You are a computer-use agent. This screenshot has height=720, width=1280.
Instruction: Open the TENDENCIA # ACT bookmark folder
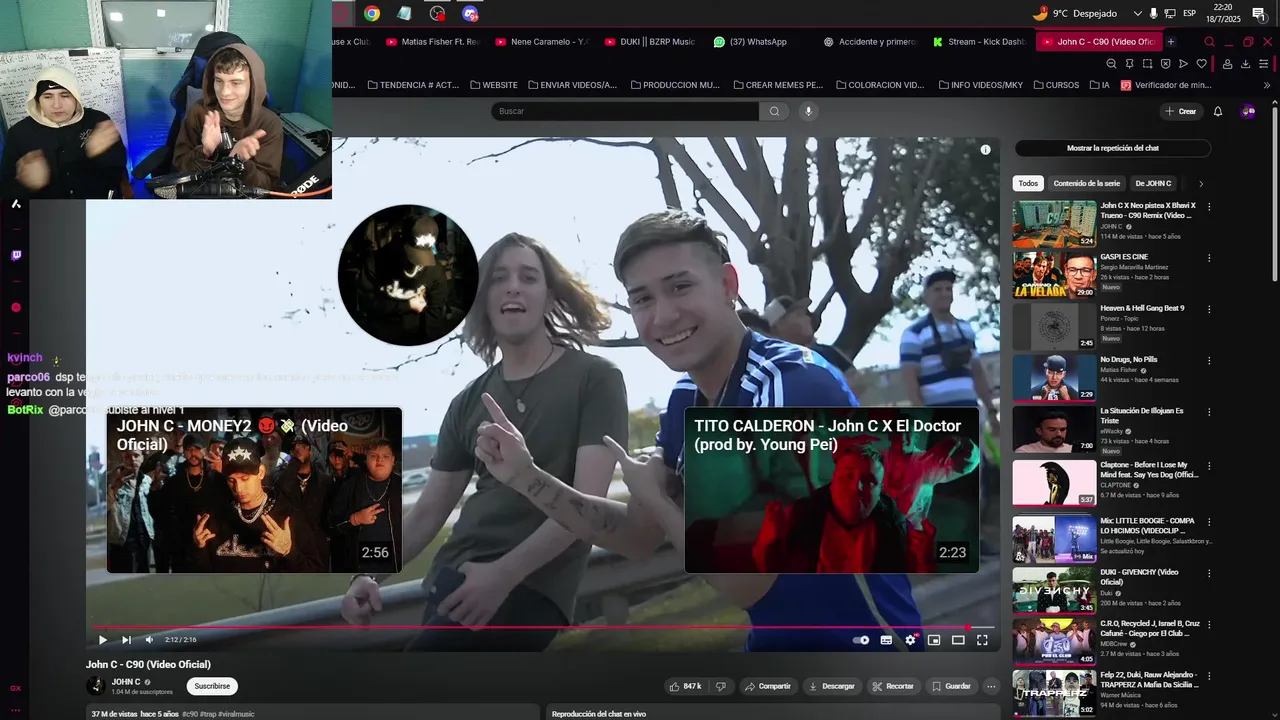[413, 85]
